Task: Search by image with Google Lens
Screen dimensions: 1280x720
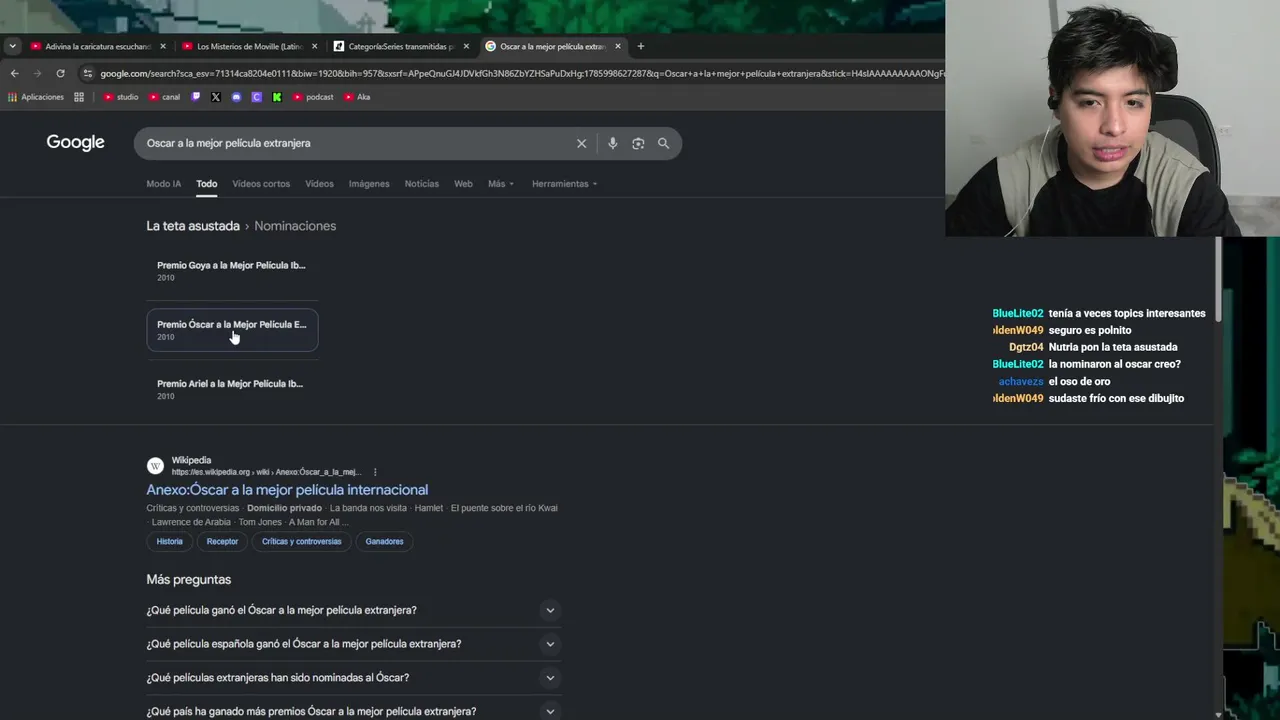Action: coord(638,143)
